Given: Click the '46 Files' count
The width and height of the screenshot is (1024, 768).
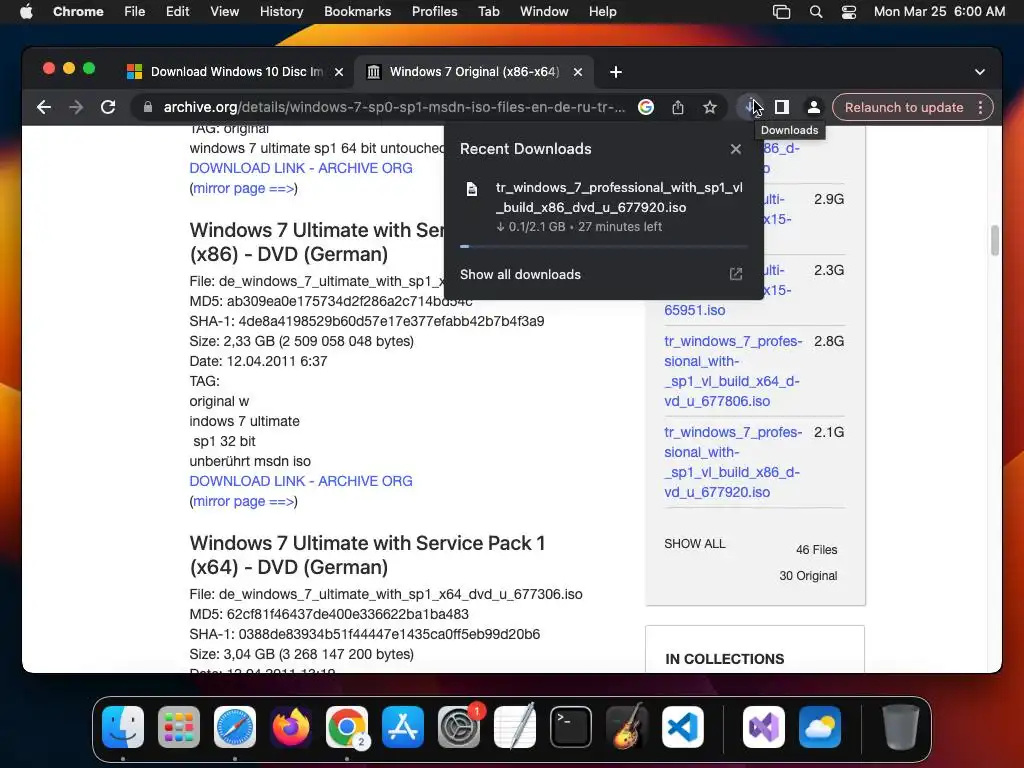Looking at the screenshot, I should pyautogui.click(x=816, y=550).
